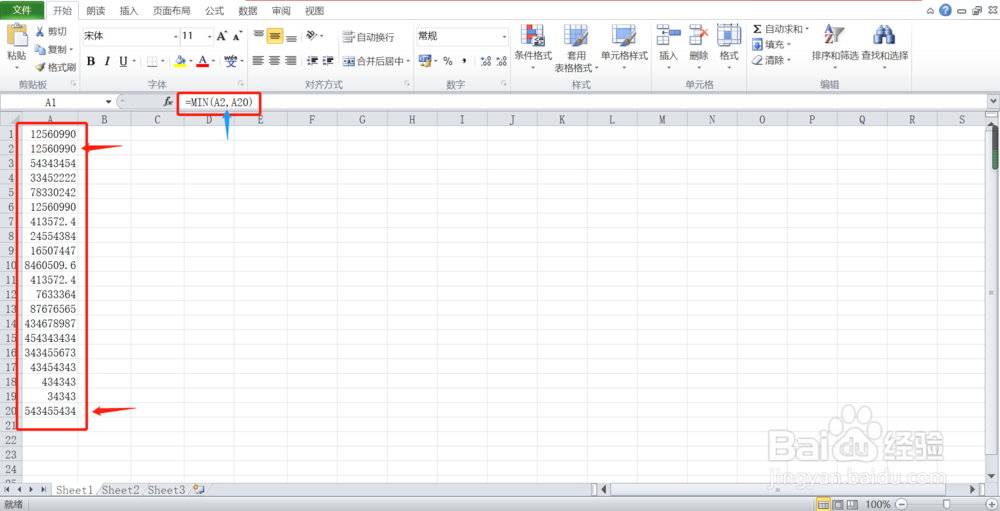The height and width of the screenshot is (511, 1000).
Task: Click the increase decimal places icon
Action: [485, 61]
